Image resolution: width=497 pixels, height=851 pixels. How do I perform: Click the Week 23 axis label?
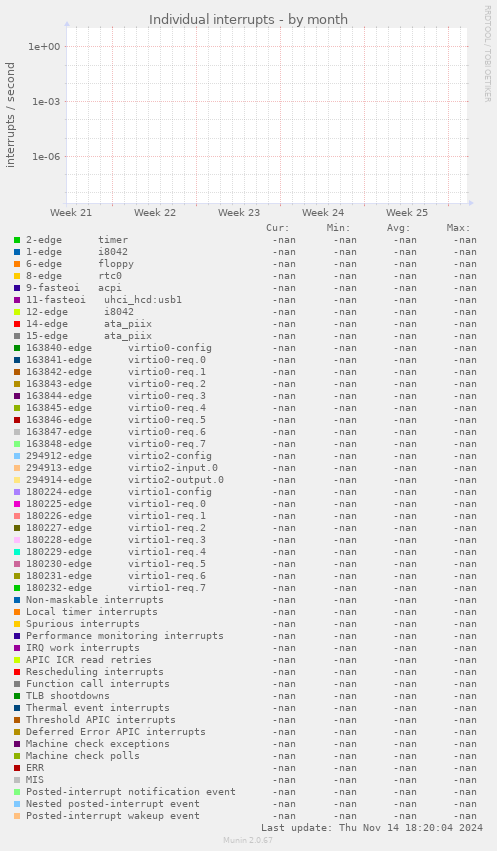coord(239,213)
